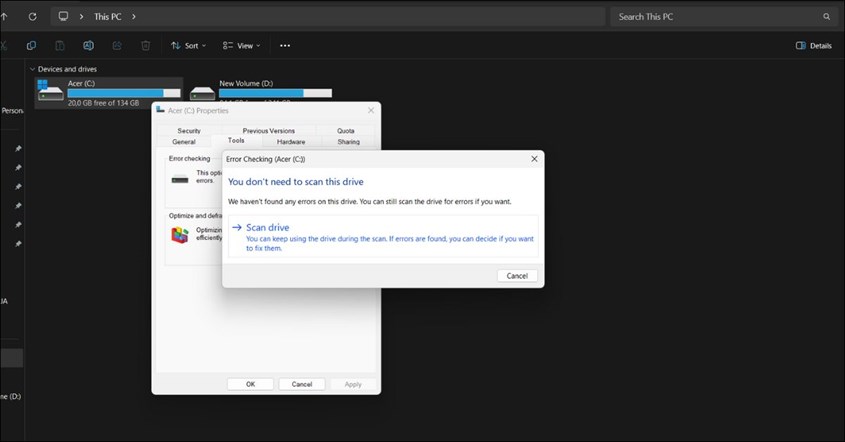The width and height of the screenshot is (845, 442).
Task: Open the View dropdown
Action: coord(241,46)
